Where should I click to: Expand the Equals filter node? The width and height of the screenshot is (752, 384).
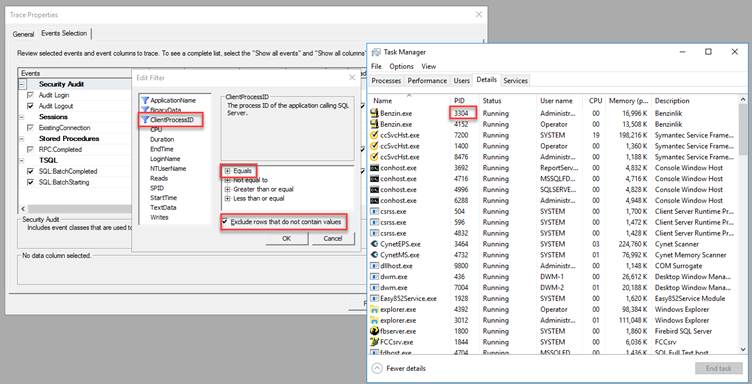[227, 171]
